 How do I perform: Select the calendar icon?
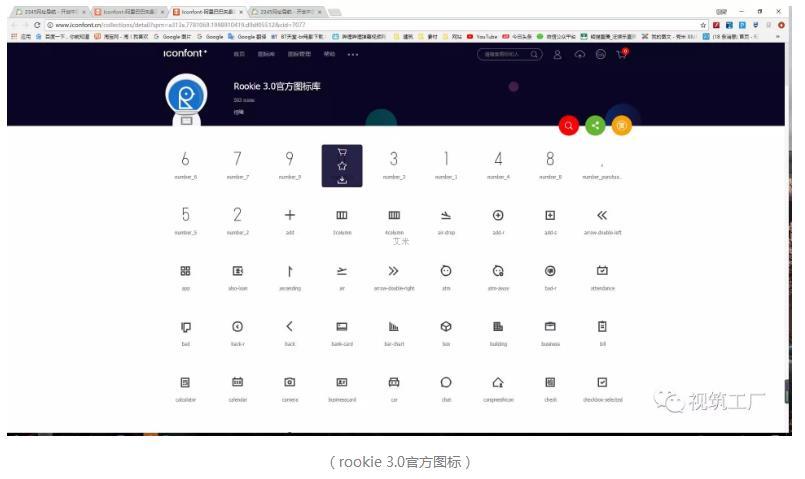click(x=237, y=382)
